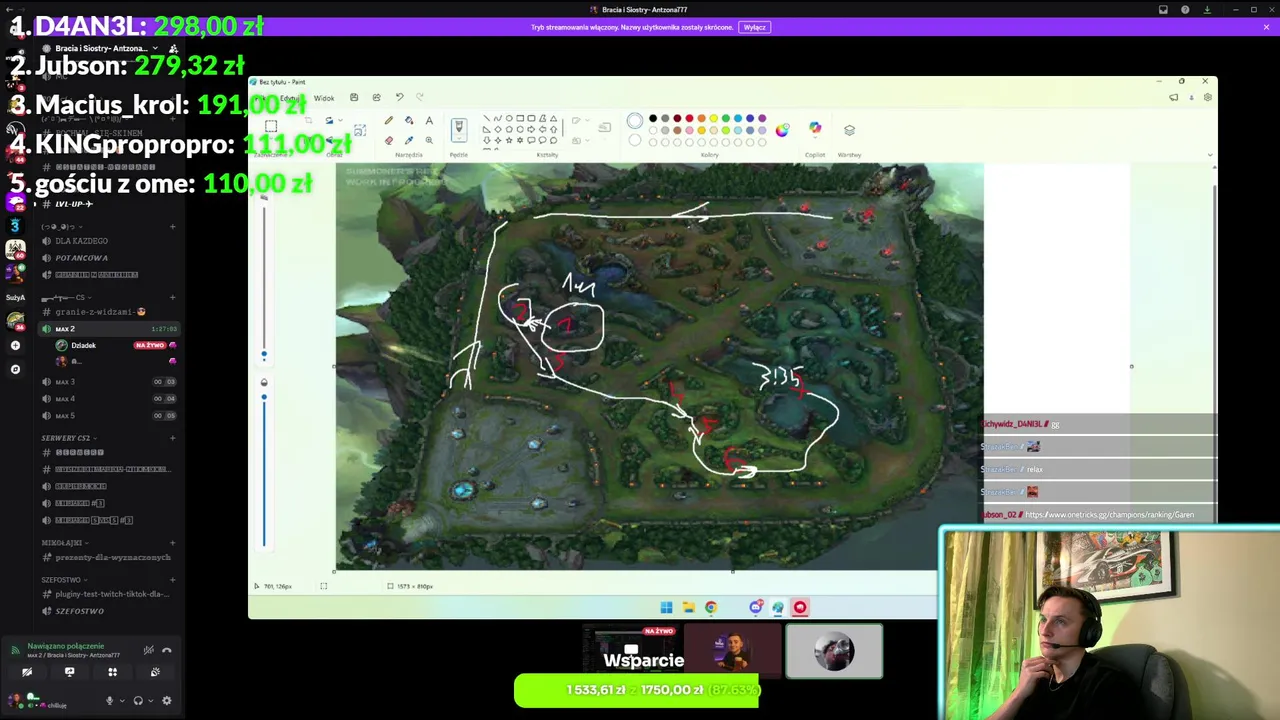The height and width of the screenshot is (720, 1280).
Task: Click the Windows Start button in shared screen
Action: [x=666, y=607]
